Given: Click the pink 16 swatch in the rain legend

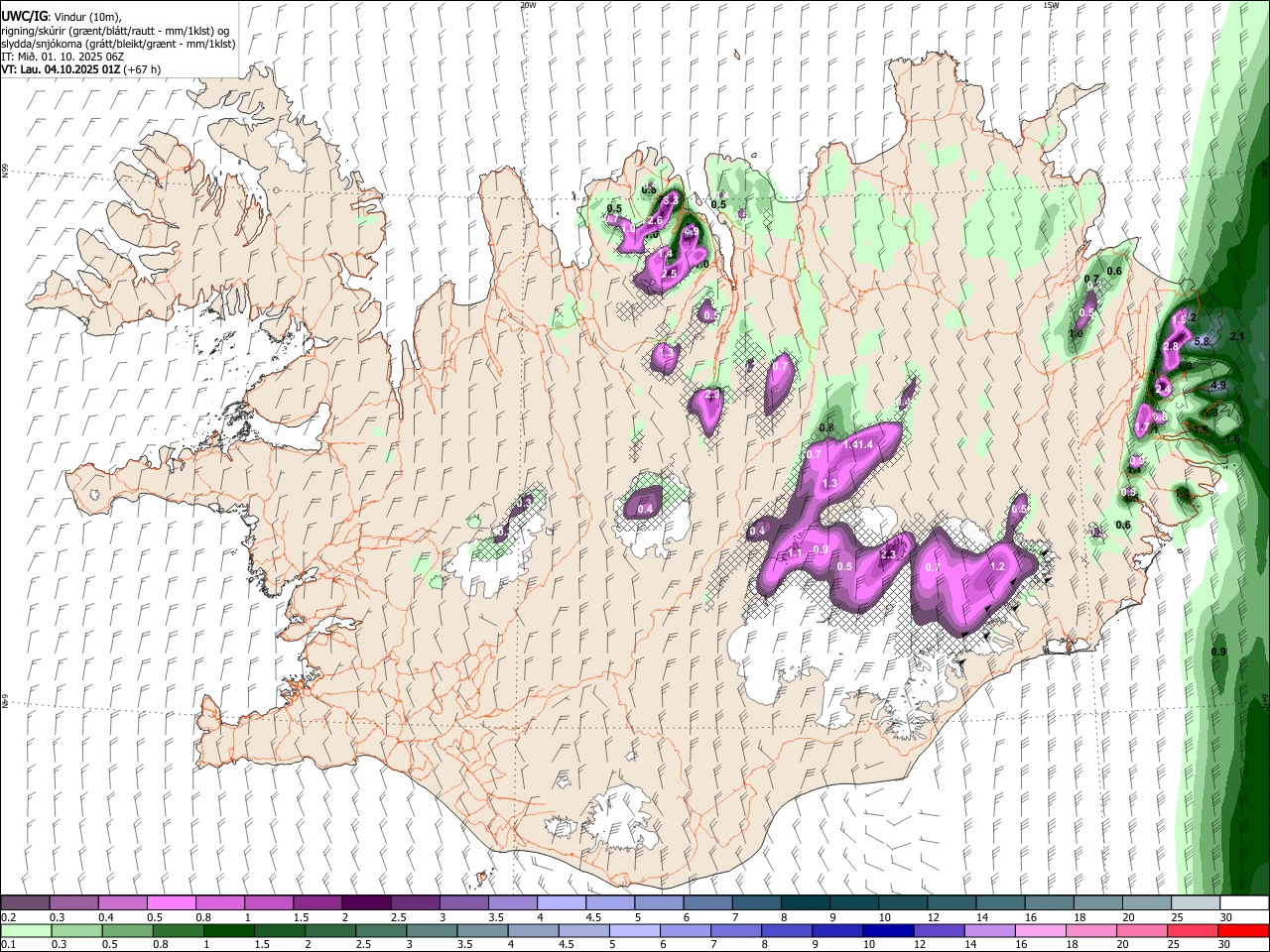Looking at the screenshot, I should coord(1041,930).
